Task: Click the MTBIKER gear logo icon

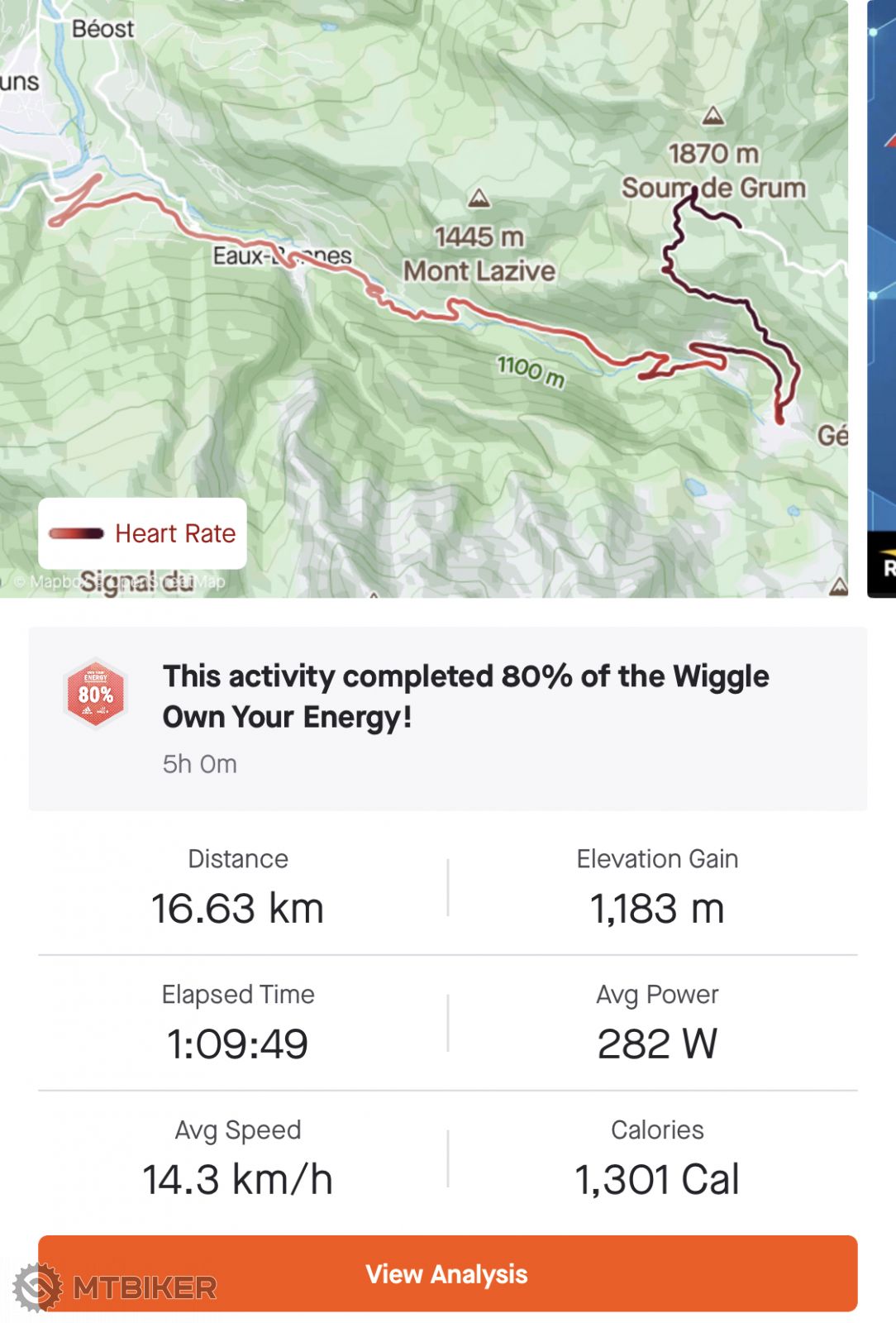Action: [37, 1287]
